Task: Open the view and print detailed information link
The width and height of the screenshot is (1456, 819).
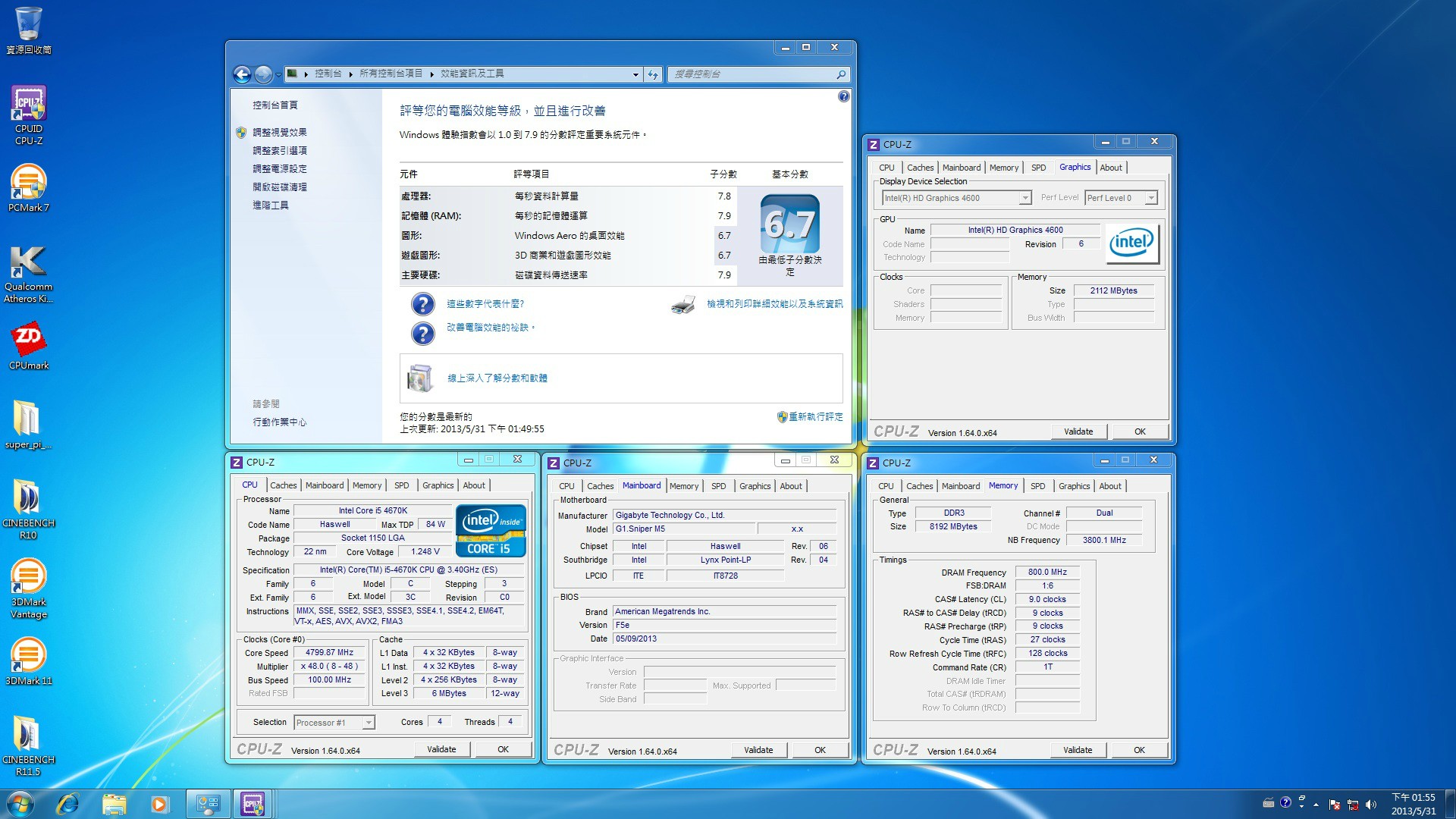Action: (775, 303)
